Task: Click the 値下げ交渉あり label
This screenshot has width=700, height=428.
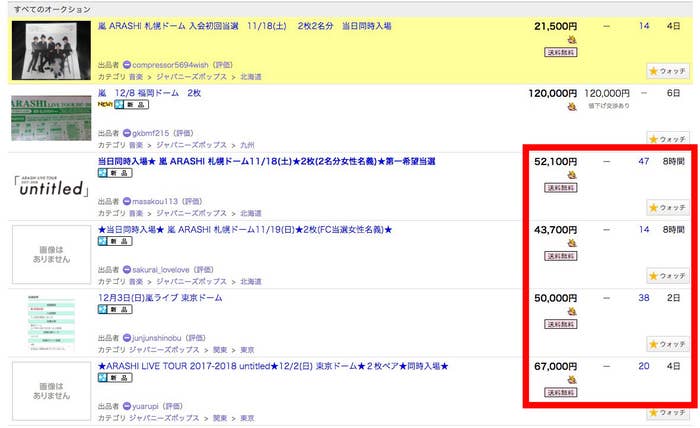Action: click(608, 106)
